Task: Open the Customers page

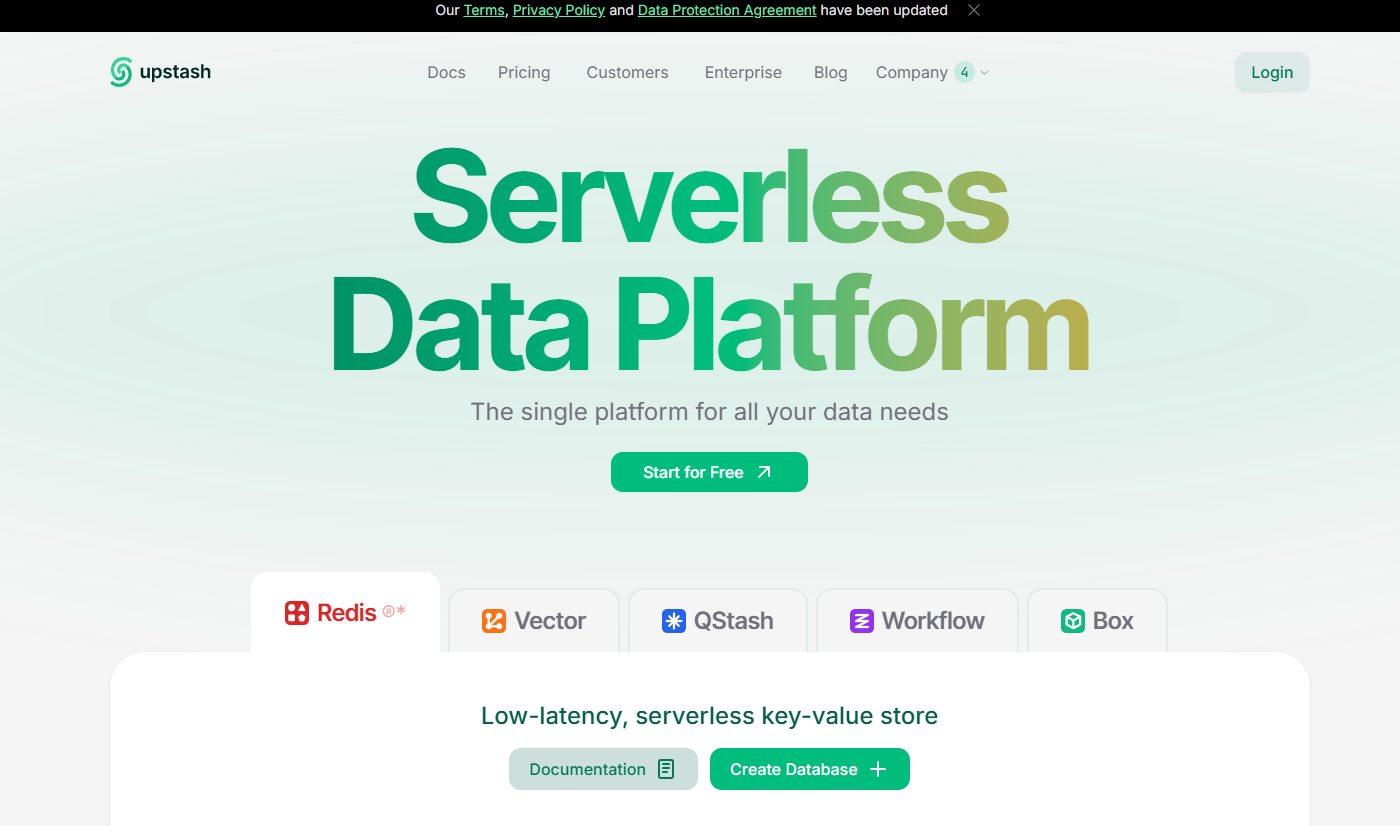Action: [627, 72]
